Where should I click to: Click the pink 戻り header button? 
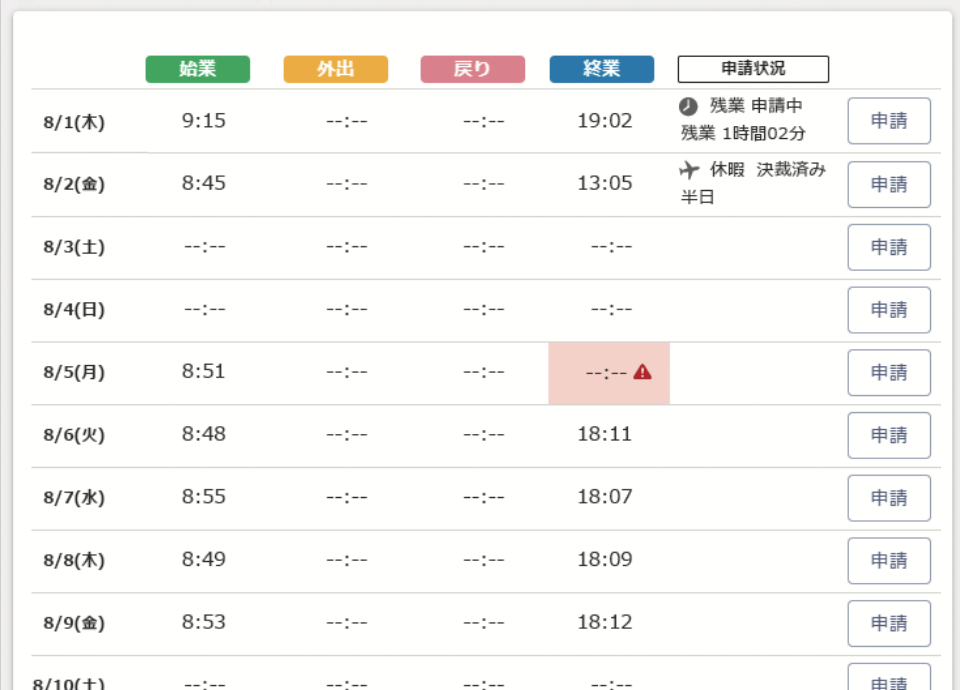pyautogui.click(x=473, y=69)
